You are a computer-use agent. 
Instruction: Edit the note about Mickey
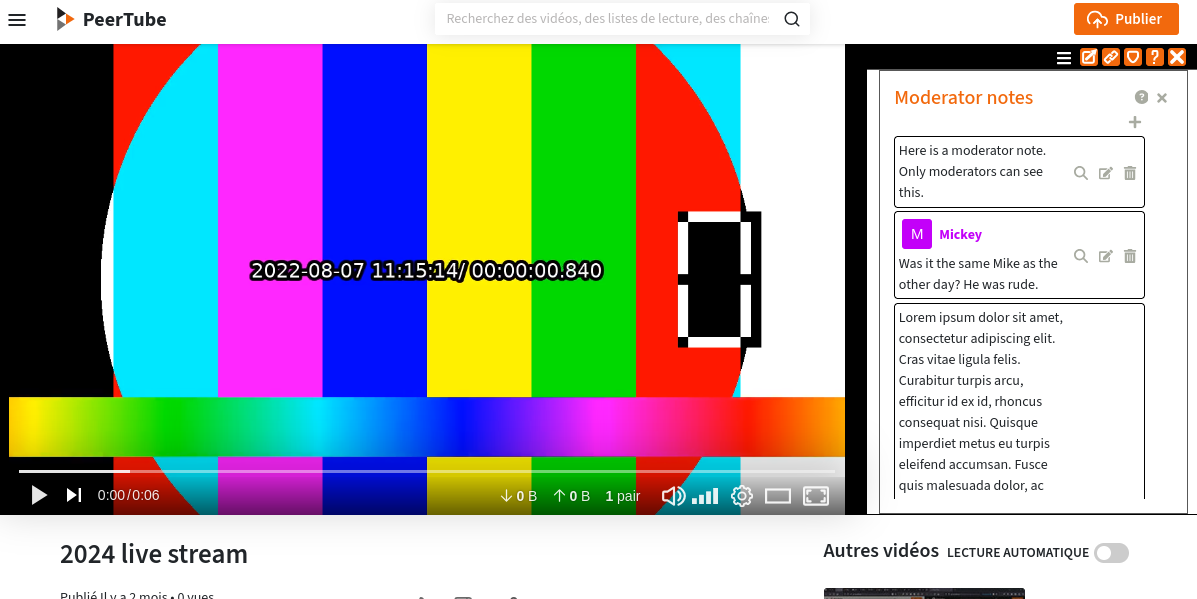point(1105,256)
